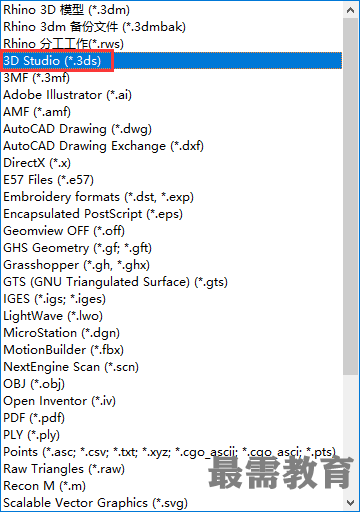Viewport: 360px width, 512px height.
Task: Choose Rhino 3D 模型 (*.3dm) option
Action: [x=172, y=10]
